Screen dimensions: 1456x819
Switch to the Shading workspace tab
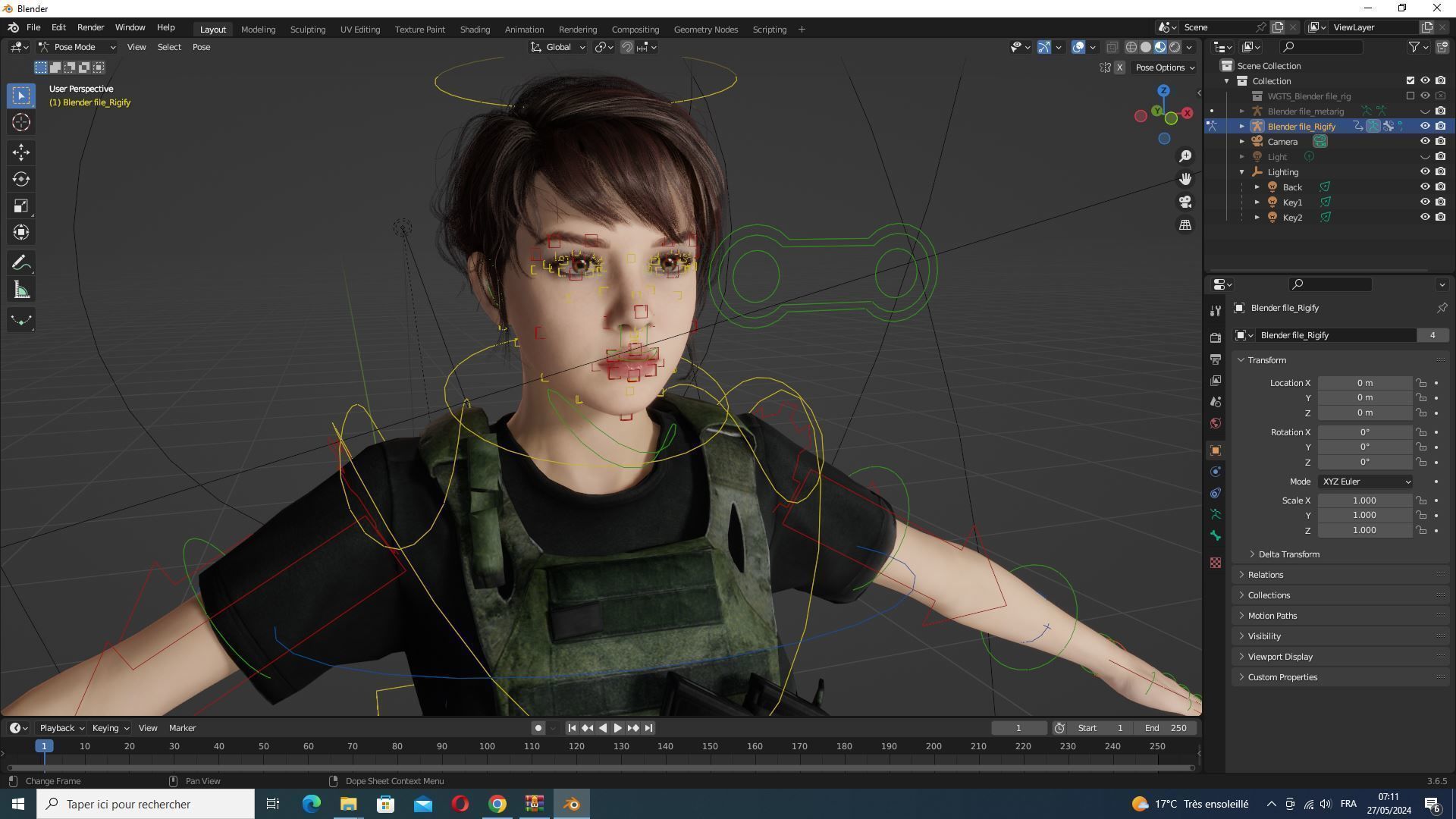(x=475, y=30)
